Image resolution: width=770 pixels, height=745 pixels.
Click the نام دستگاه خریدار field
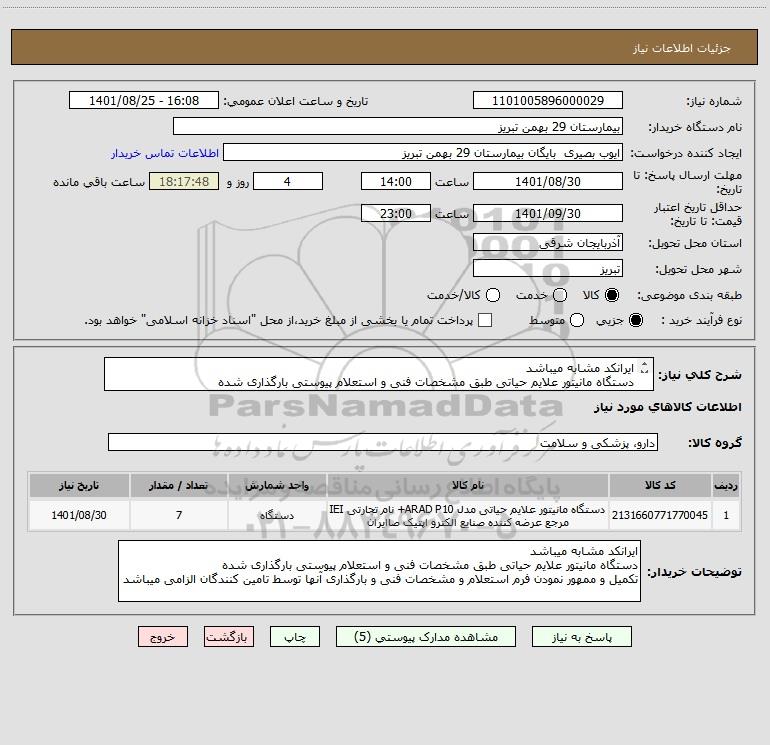tap(398, 126)
